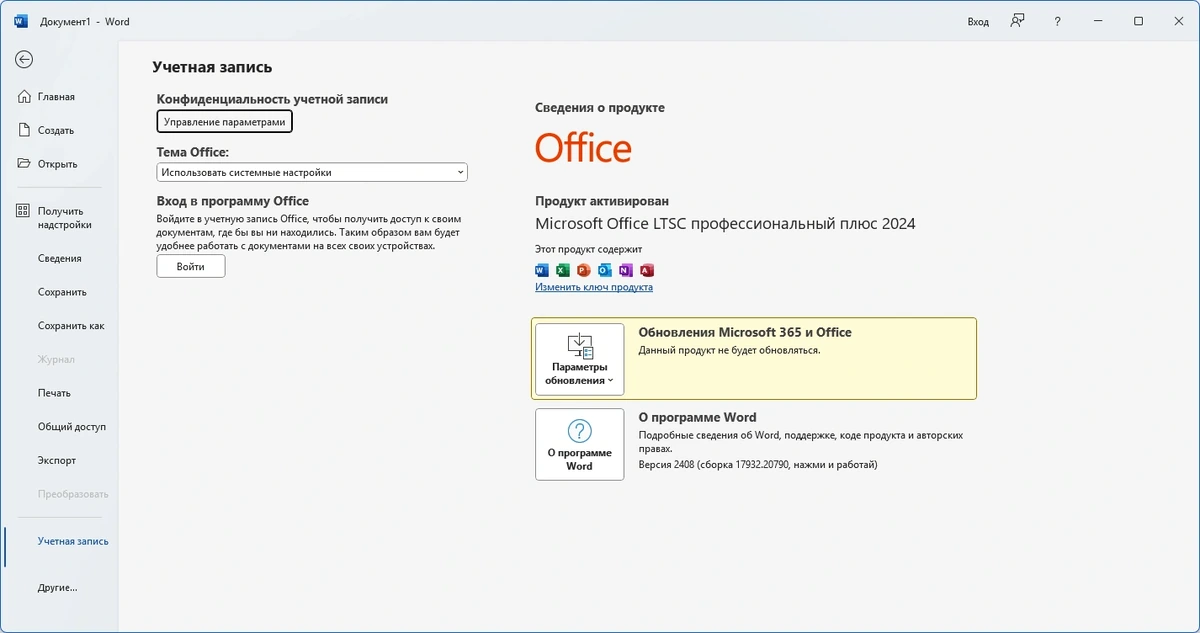Click the Word app icon under product contents
The image size is (1200, 633).
pos(542,270)
